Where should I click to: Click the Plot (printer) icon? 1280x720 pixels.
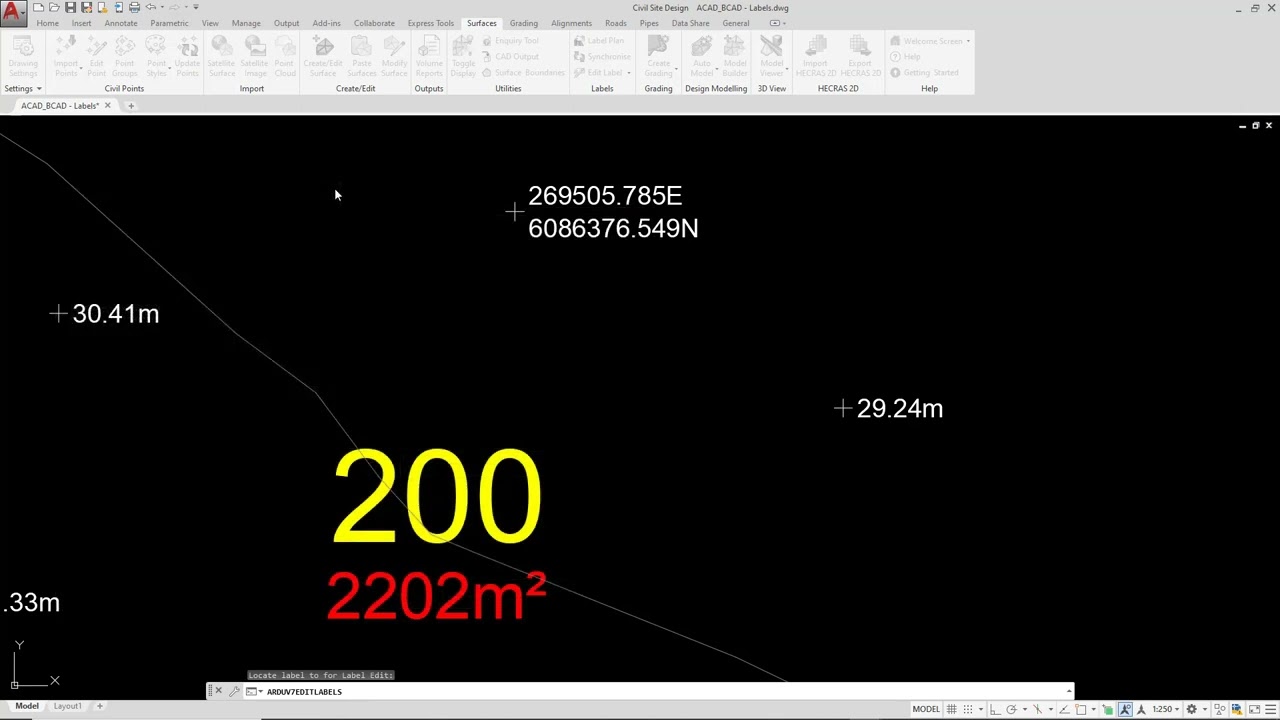(x=134, y=8)
